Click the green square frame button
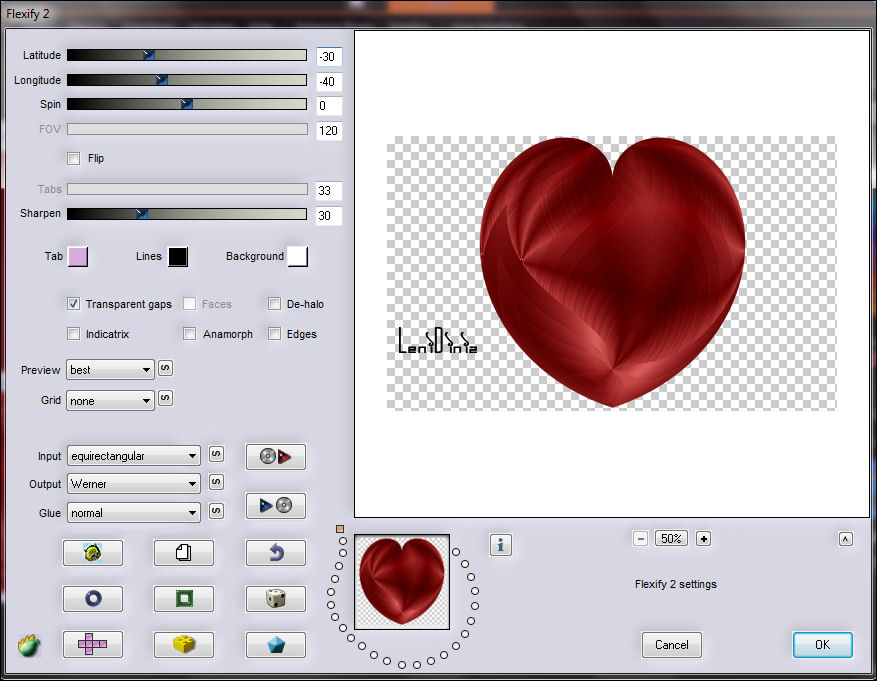 pos(183,598)
